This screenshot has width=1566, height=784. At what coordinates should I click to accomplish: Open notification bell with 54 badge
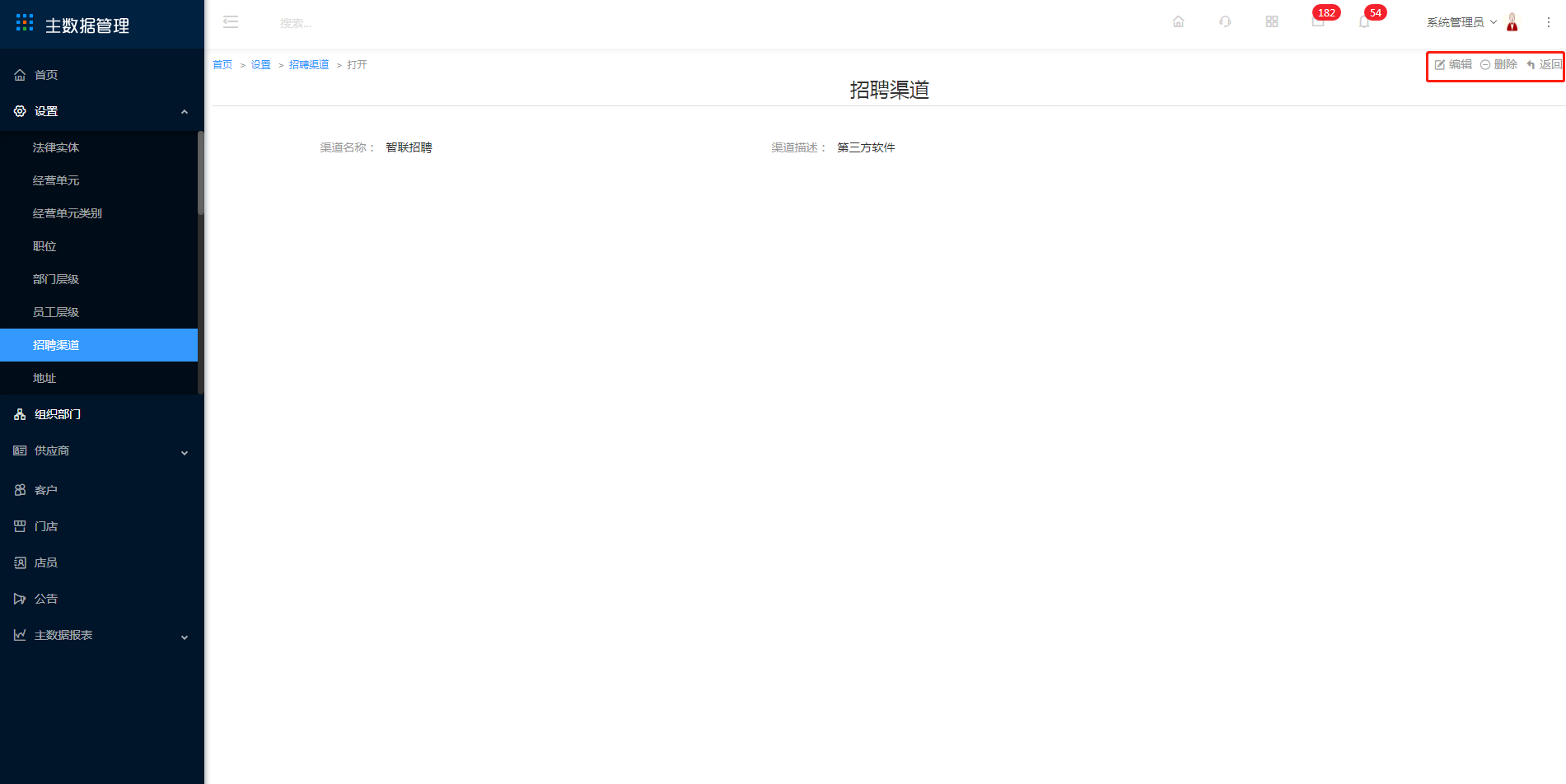coord(1364,22)
